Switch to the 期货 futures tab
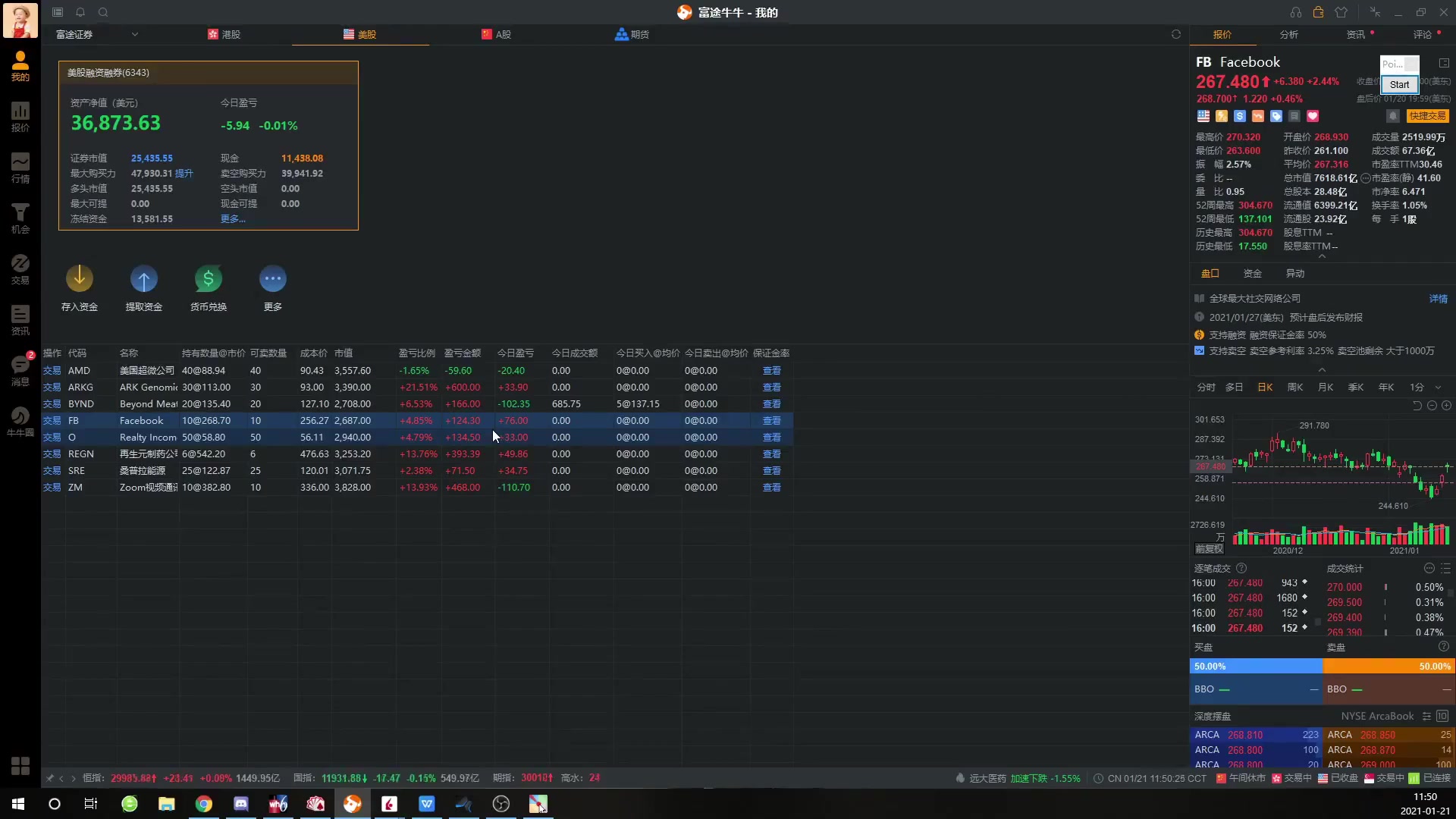 coord(632,34)
